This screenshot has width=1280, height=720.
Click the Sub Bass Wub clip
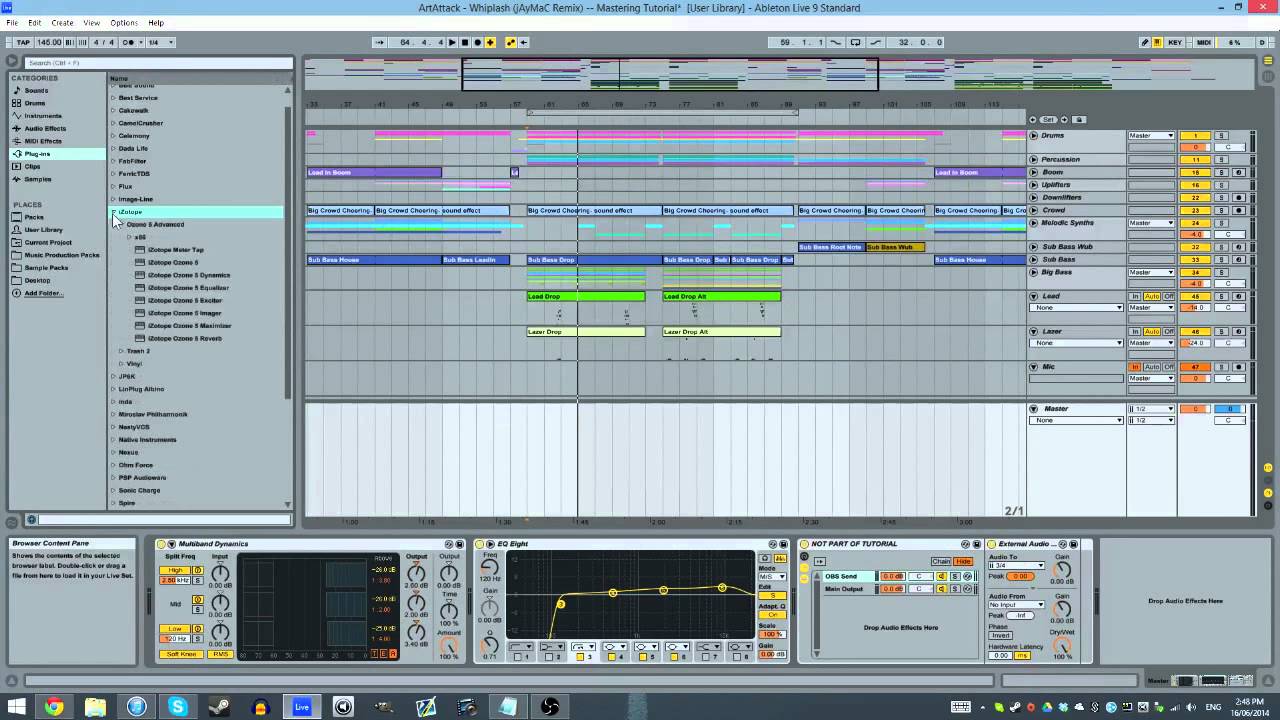896,247
